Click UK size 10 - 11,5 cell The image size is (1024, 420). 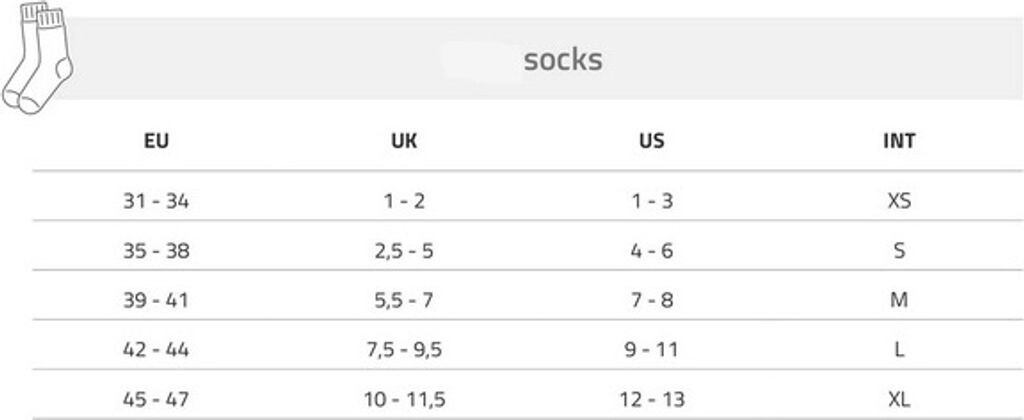(404, 400)
